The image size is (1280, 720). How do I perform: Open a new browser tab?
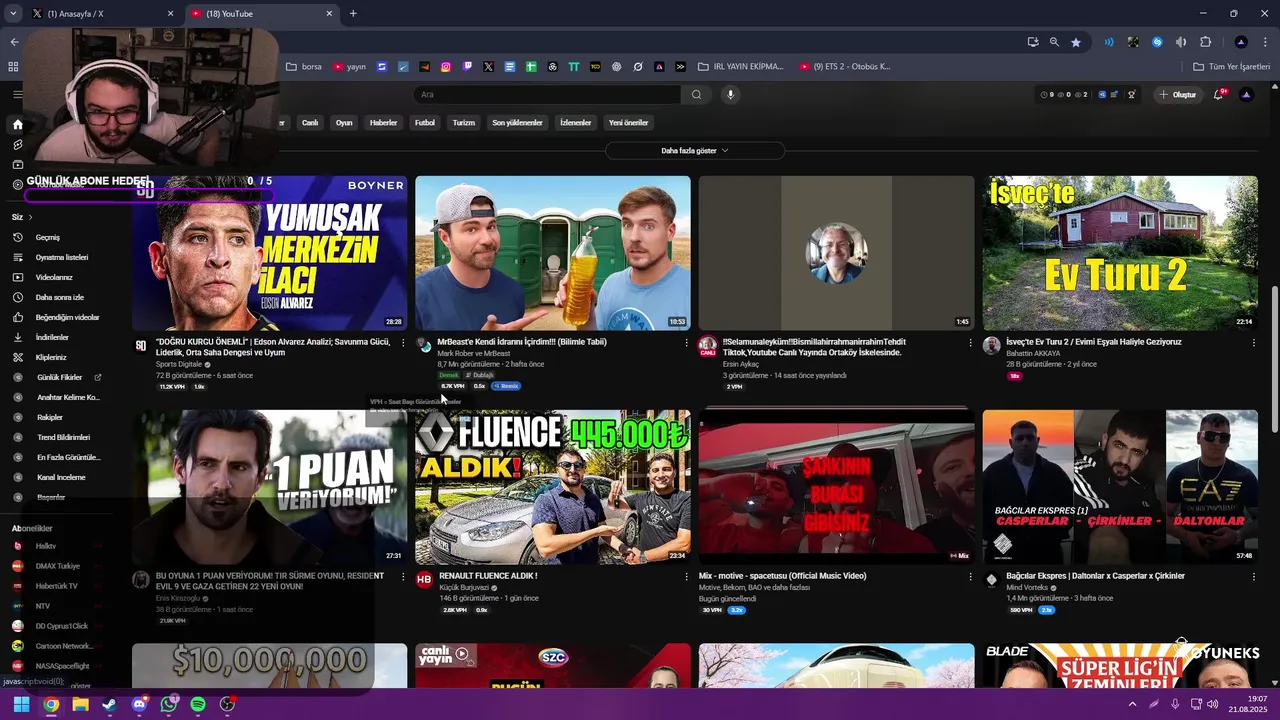pos(353,13)
